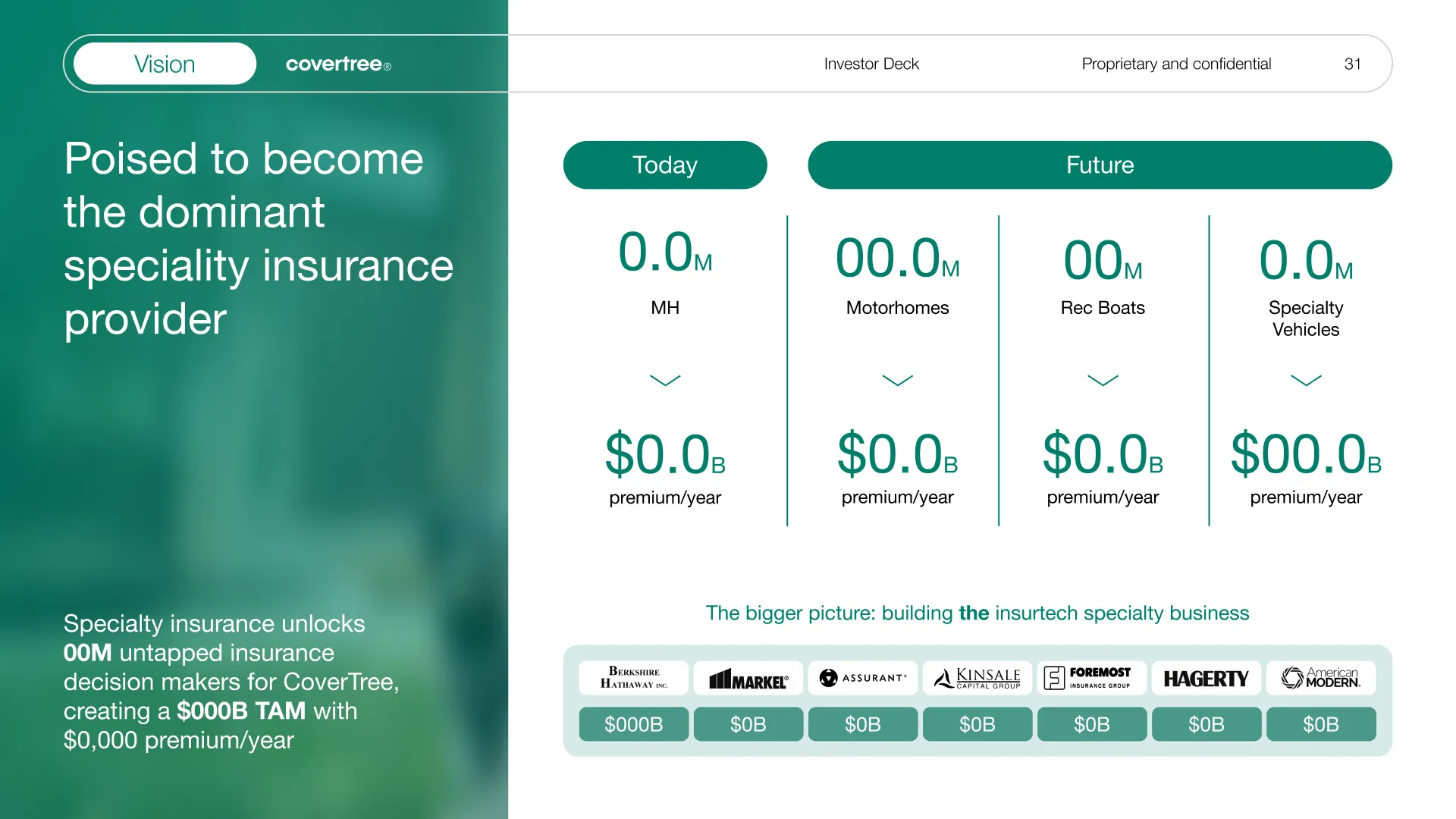
Task: Click the Proprietary and confidential text
Action: [x=1176, y=64]
